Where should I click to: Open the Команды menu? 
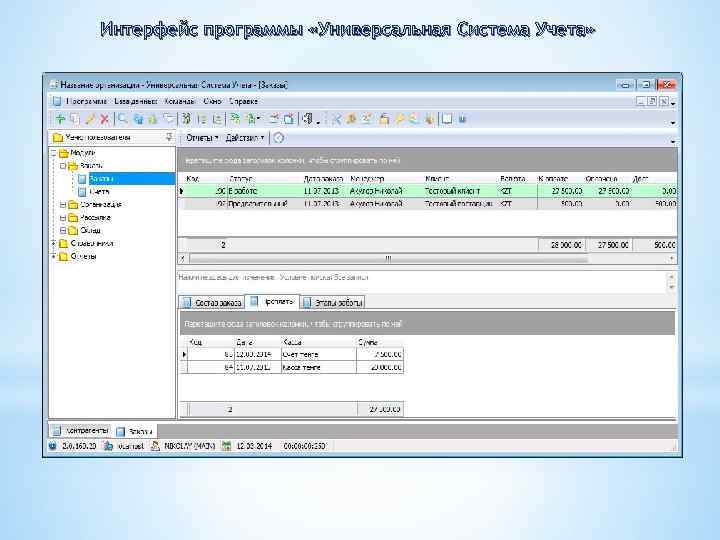(180, 101)
